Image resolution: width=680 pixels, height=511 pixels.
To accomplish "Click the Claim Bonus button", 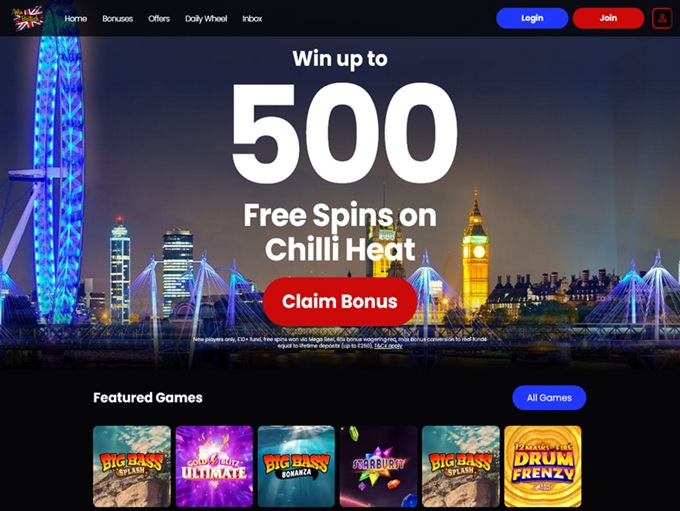I will point(340,301).
